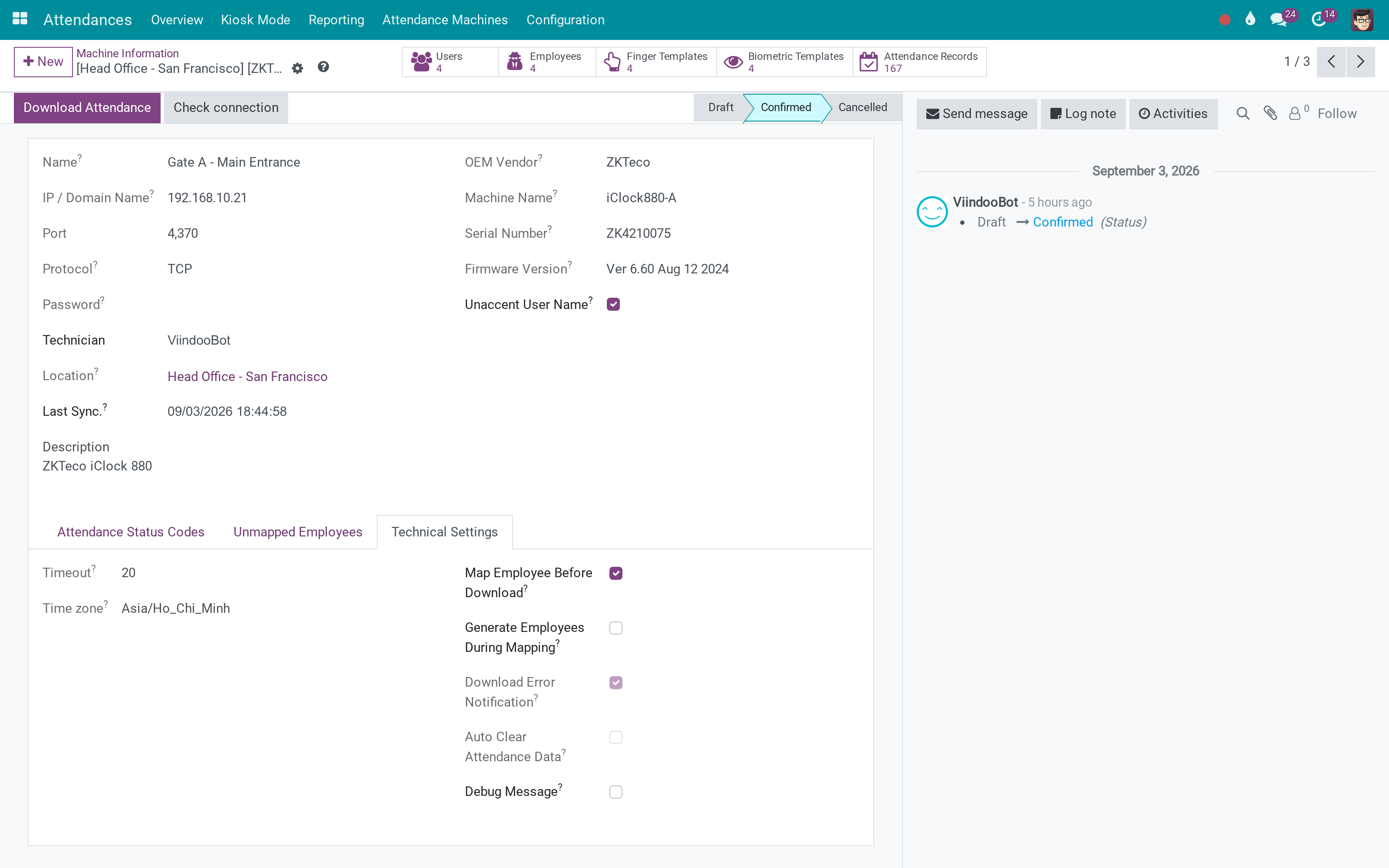Image resolution: width=1389 pixels, height=868 pixels.
Task: Open the gear actions menu beside record title
Action: coord(297,68)
